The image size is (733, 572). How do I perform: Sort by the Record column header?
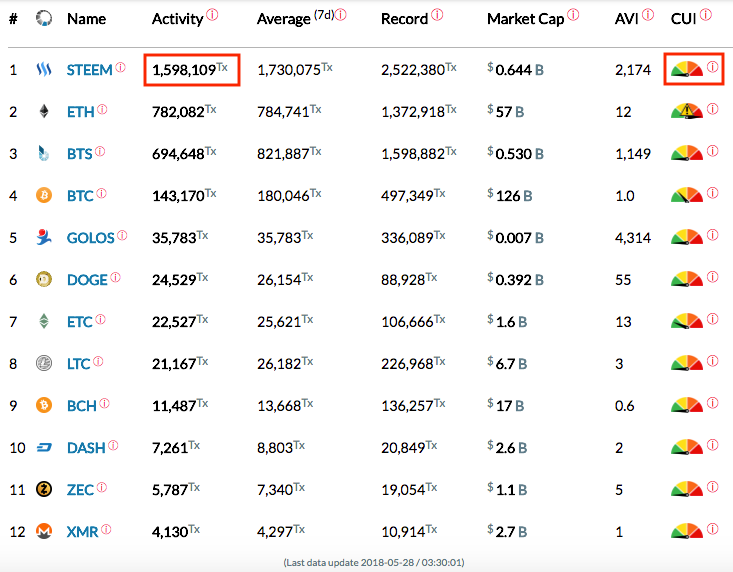click(404, 19)
